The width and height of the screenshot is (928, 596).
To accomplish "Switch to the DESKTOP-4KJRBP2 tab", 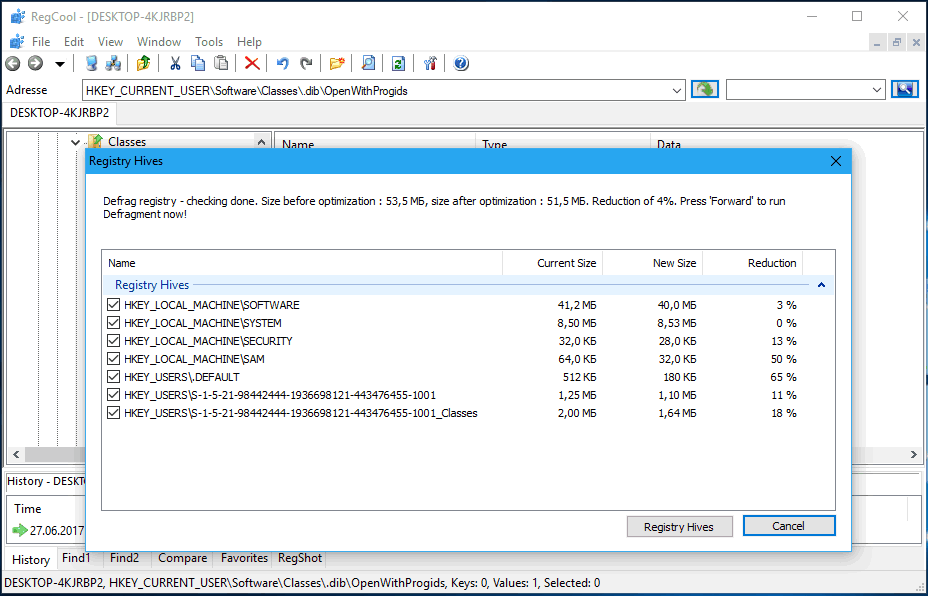I will point(60,113).
